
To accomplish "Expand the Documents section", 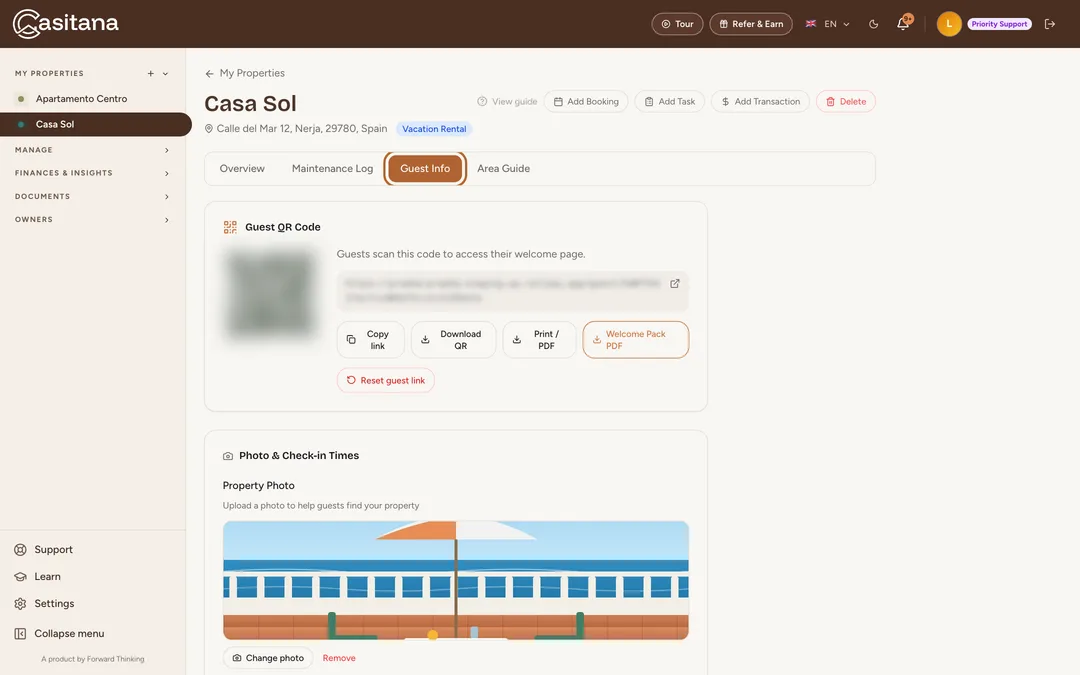I will pyautogui.click(x=93, y=196).
